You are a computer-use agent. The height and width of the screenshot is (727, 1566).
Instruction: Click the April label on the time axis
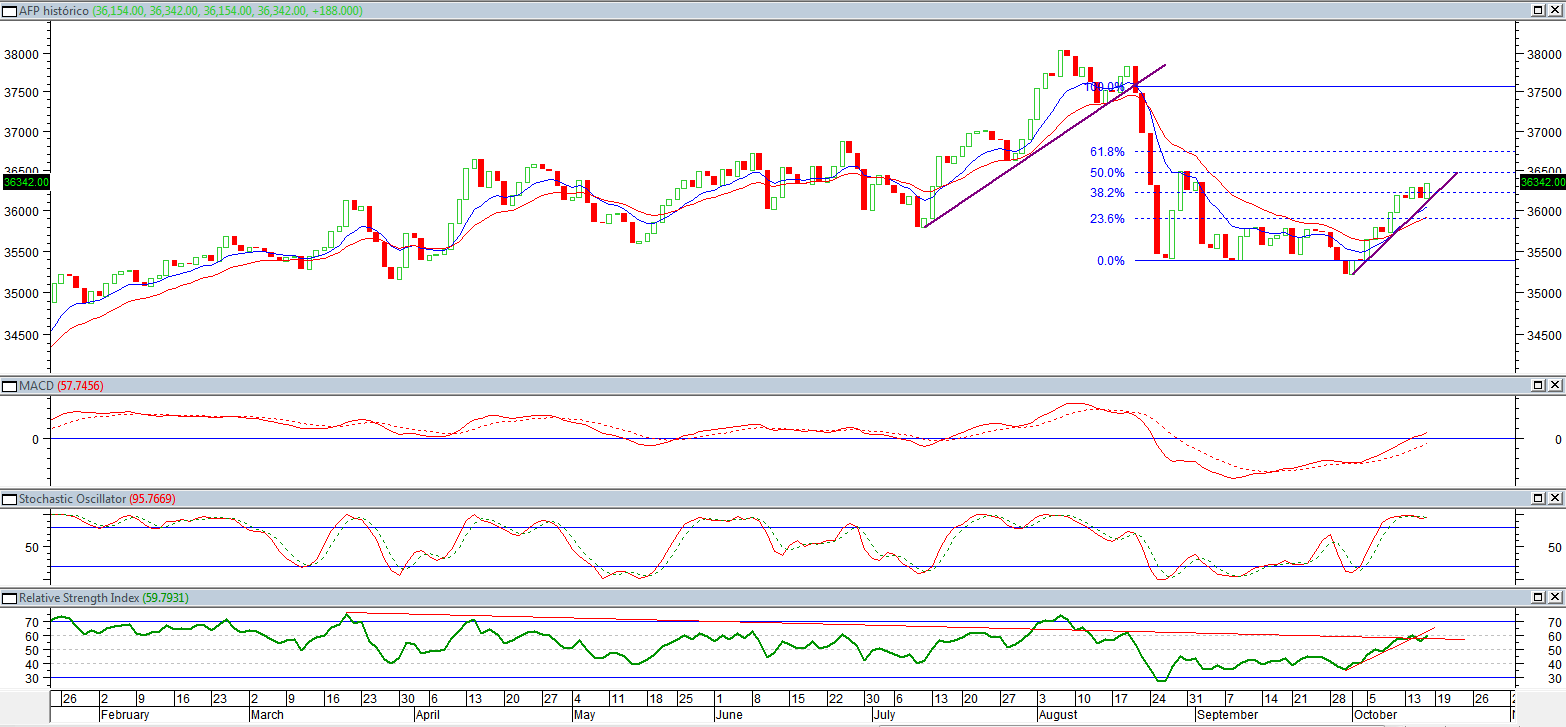coord(427,715)
